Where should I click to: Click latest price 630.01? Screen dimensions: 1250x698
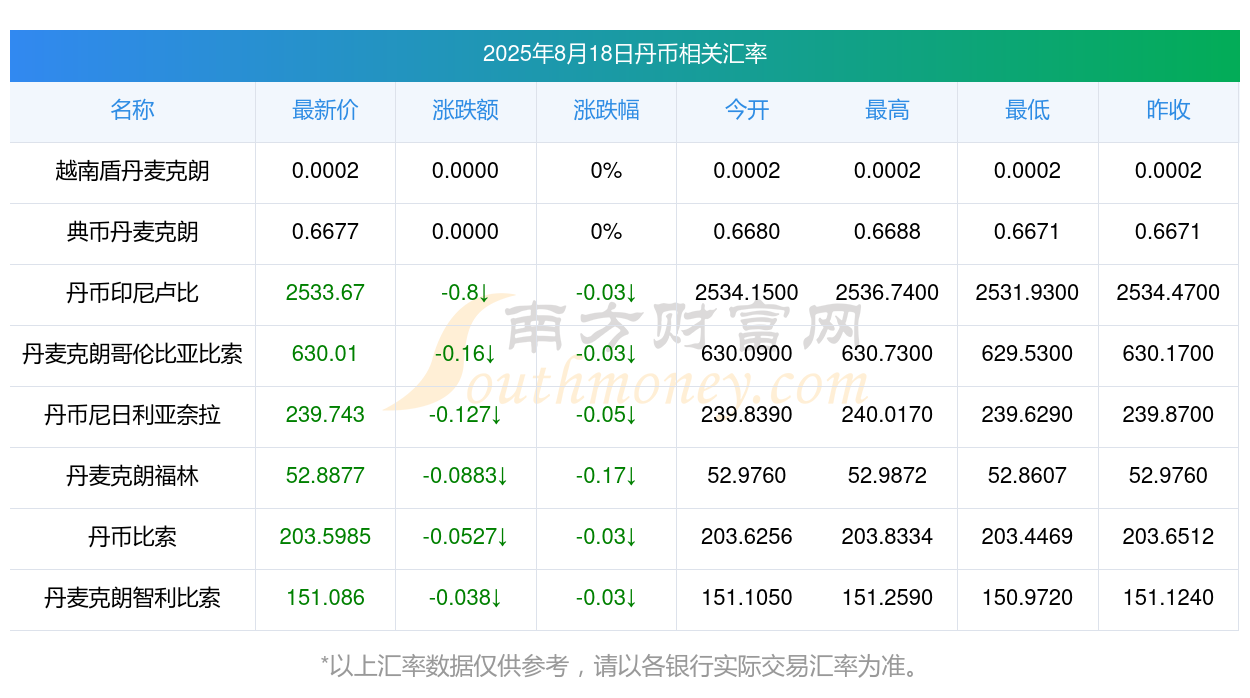(325, 354)
